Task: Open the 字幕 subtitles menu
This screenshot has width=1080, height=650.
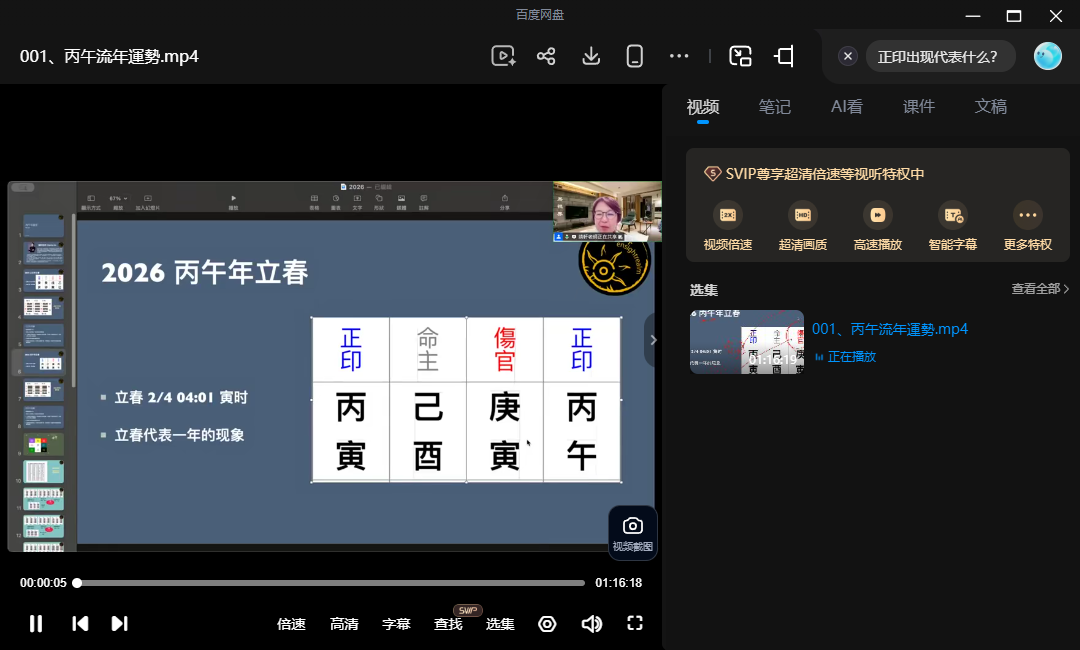Action: coord(396,624)
